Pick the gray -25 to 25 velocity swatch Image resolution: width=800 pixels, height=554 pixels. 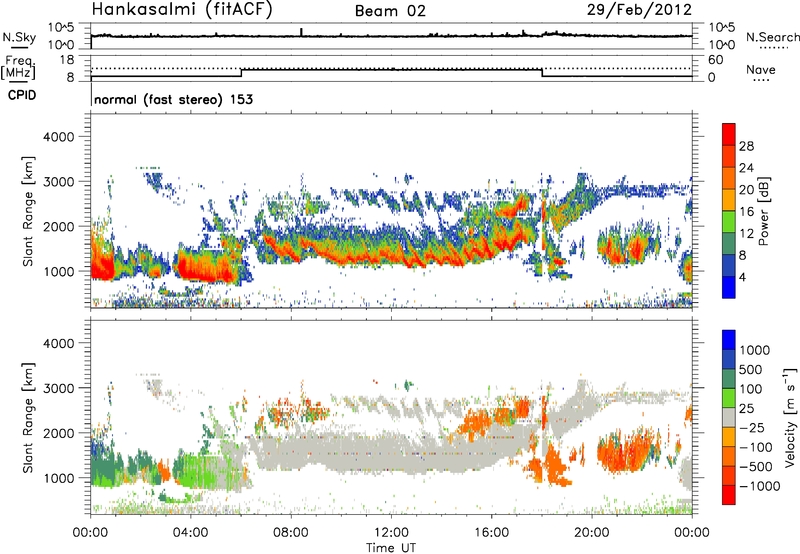click(x=729, y=417)
